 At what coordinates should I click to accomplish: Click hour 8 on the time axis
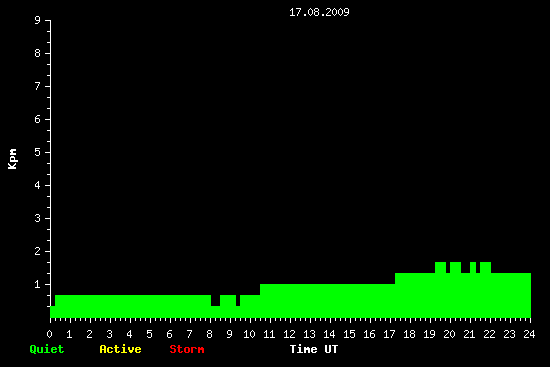coord(209,334)
